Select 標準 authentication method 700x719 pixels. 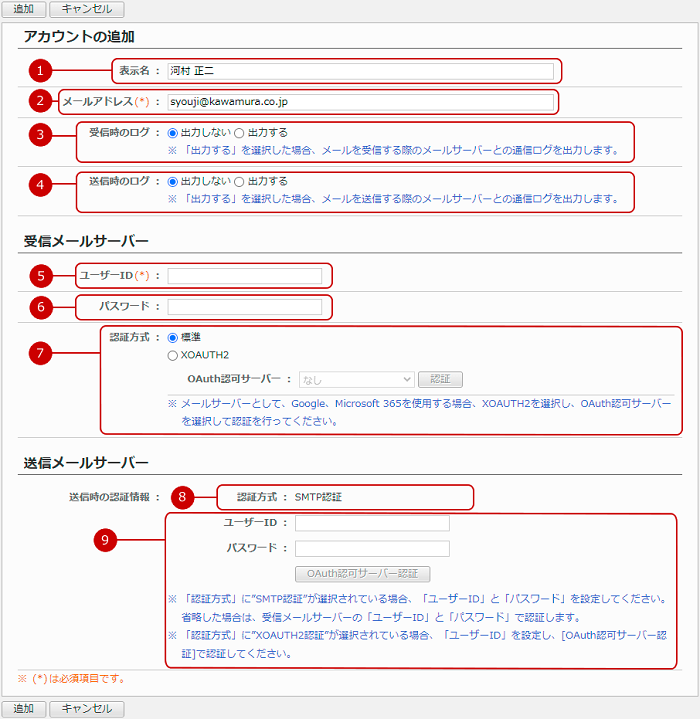pos(172,338)
